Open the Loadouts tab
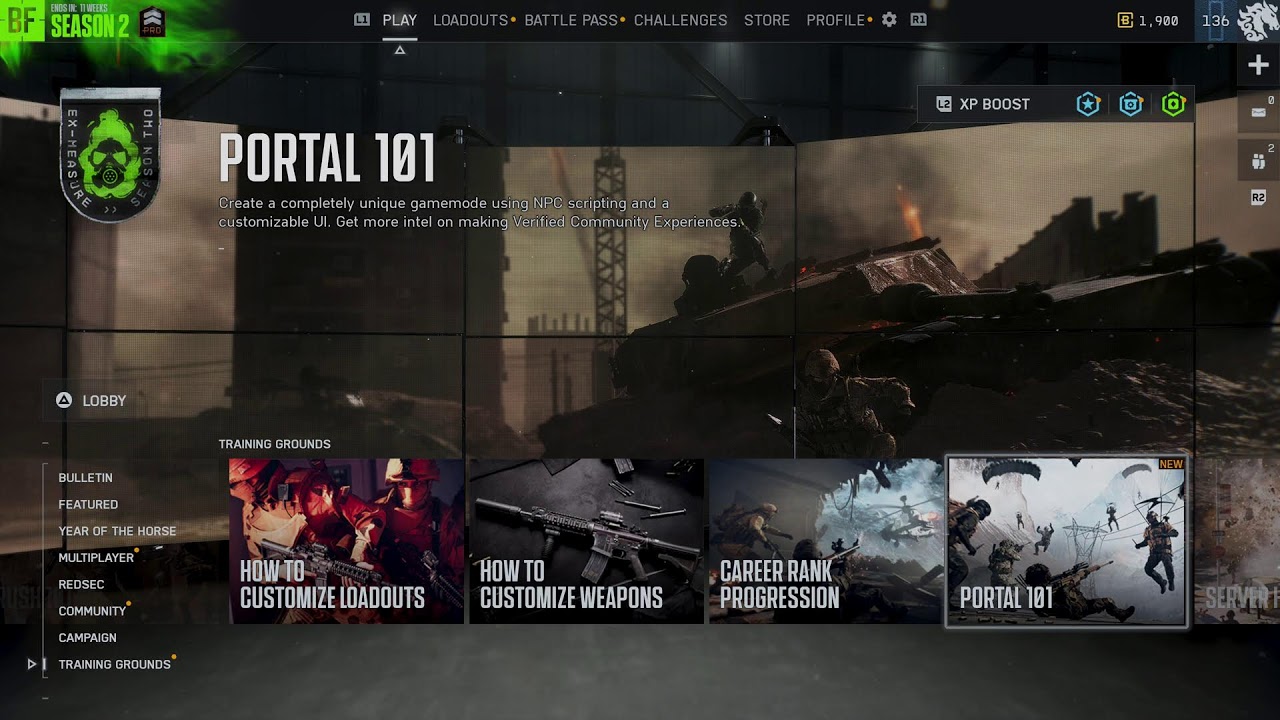 coord(470,20)
